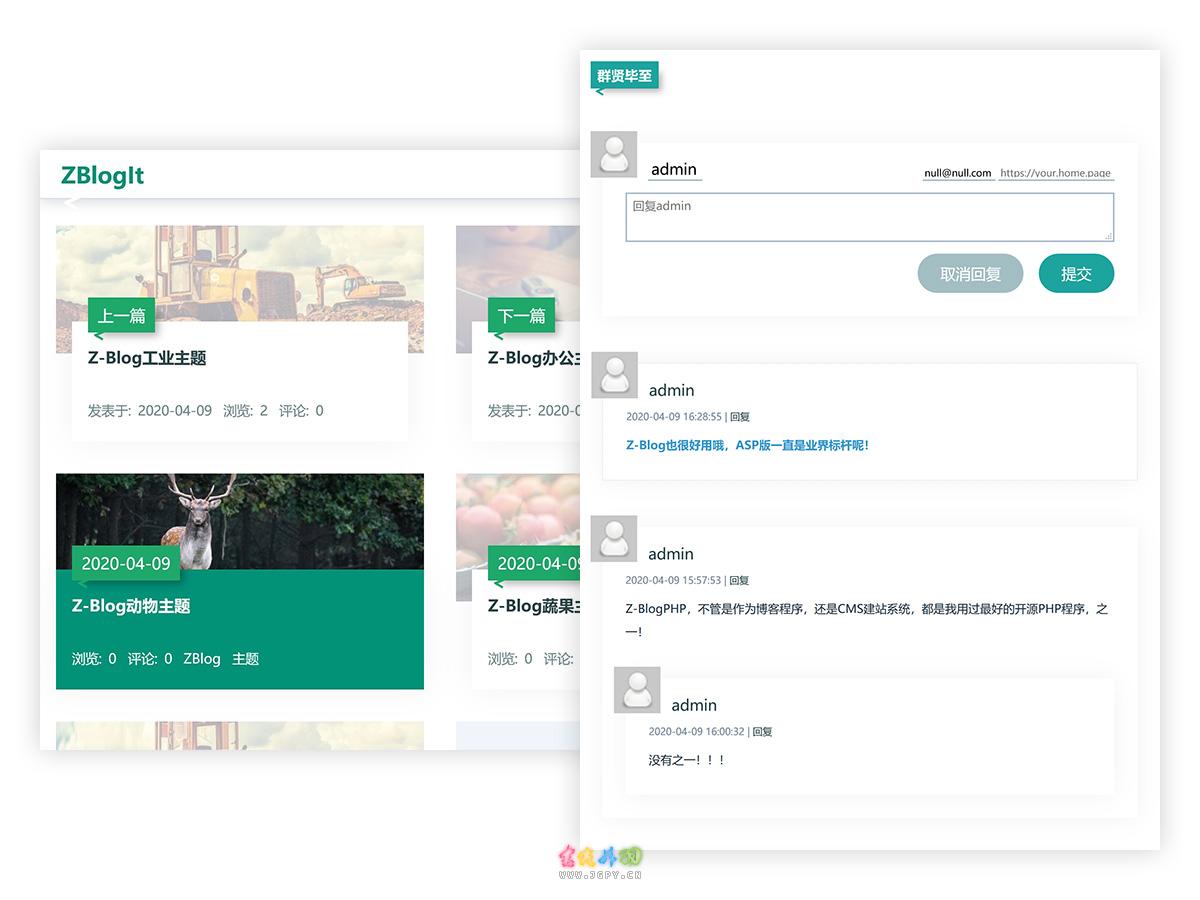
Task: Open the admin author name on the 16:00:32 reply
Action: (694, 705)
